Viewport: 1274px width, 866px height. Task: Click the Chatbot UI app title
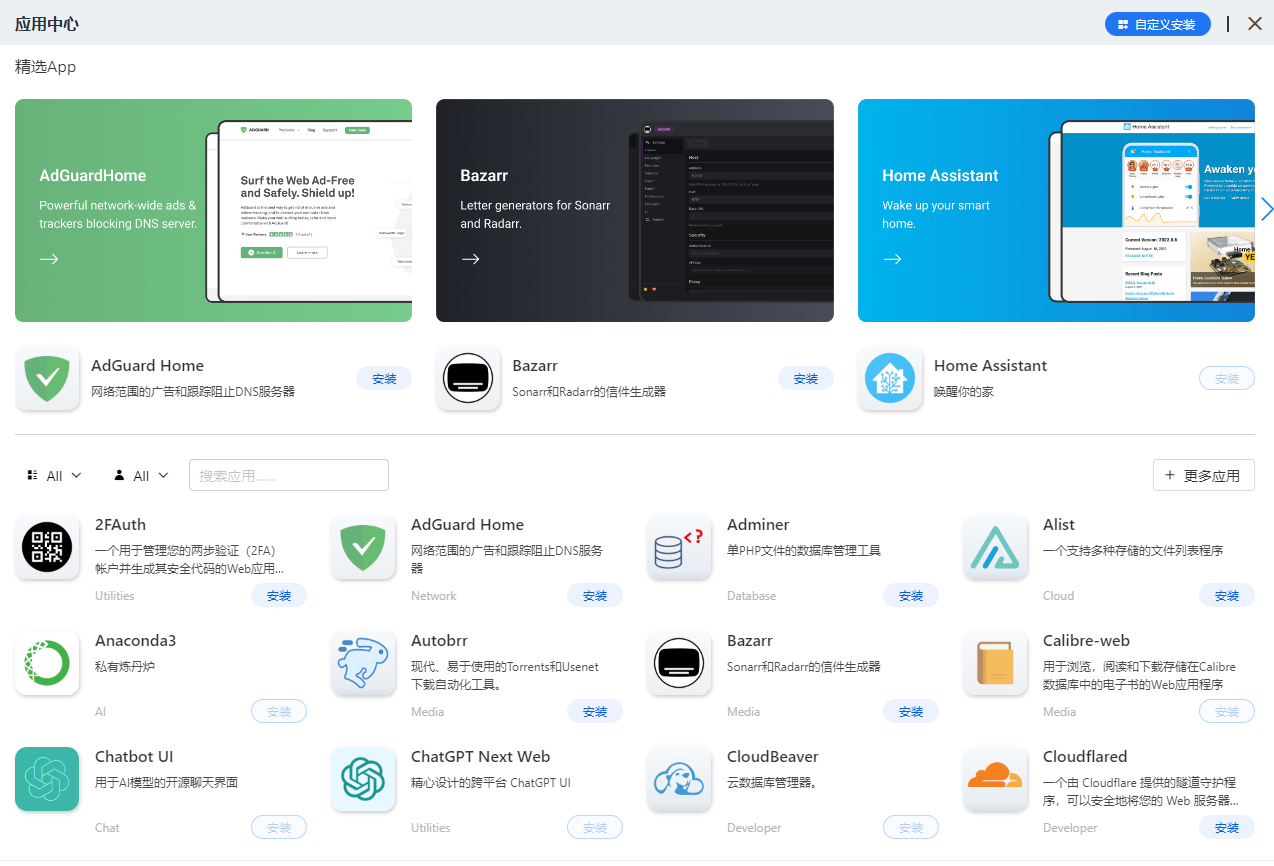tap(134, 756)
